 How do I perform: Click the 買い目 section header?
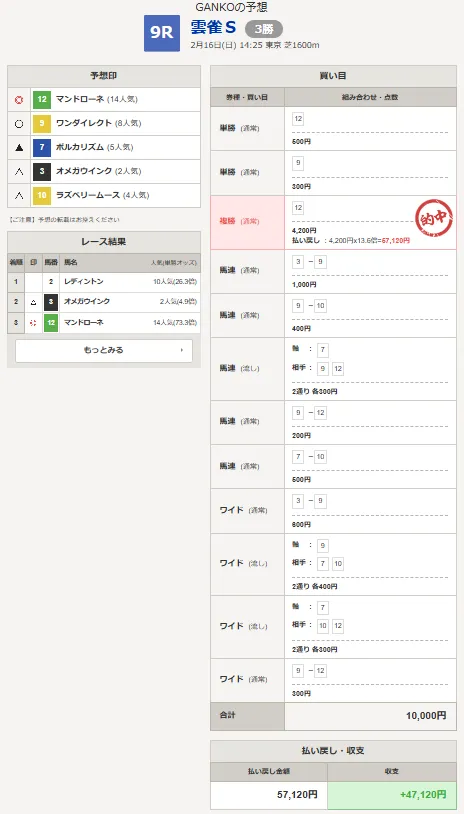tap(333, 76)
